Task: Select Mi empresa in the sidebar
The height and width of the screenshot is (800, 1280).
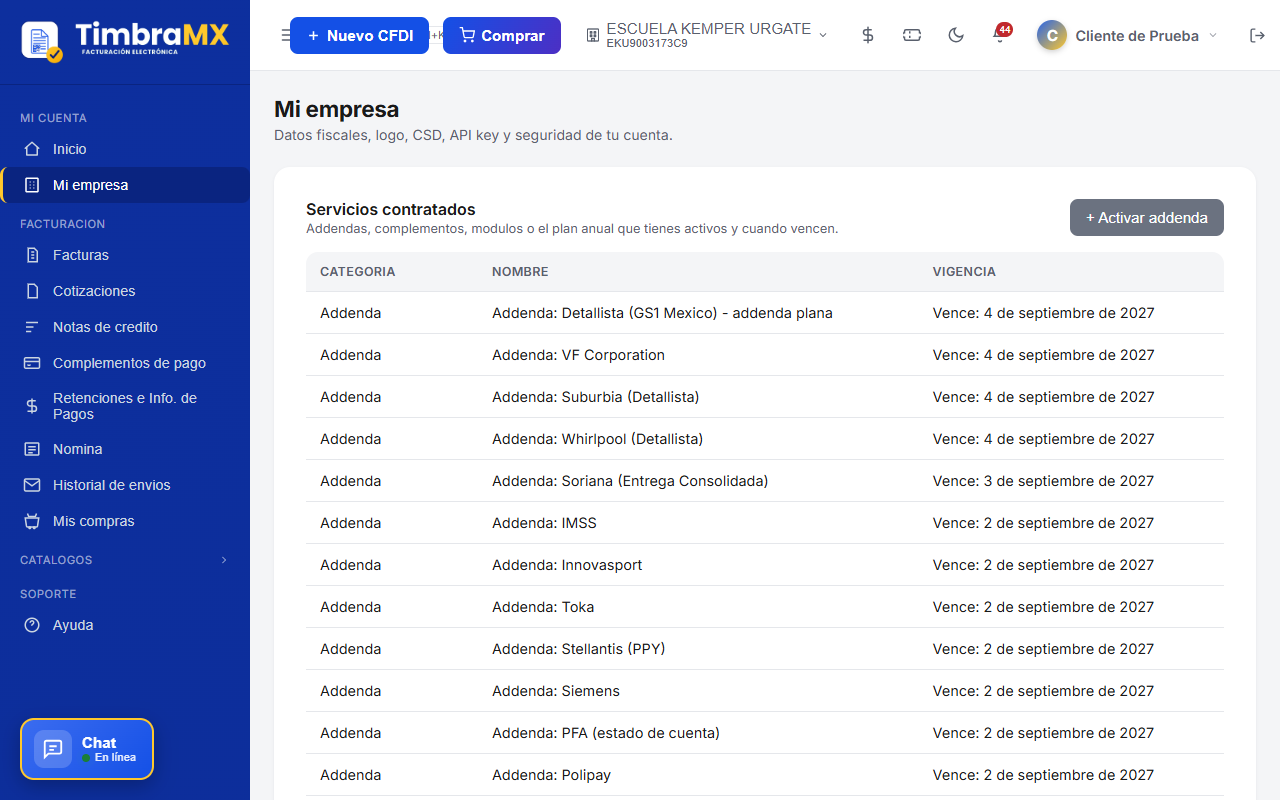Action: (125, 185)
